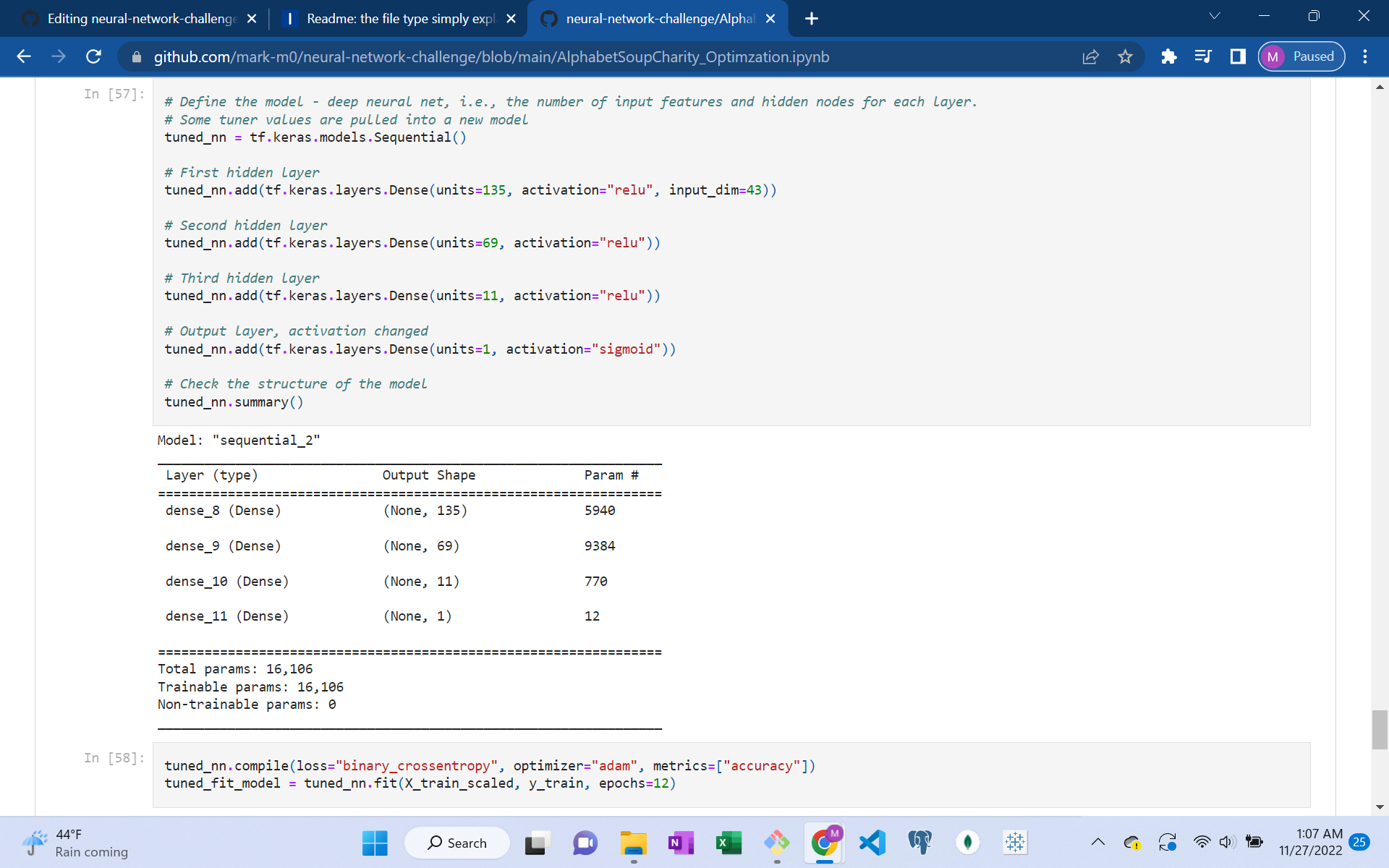The width and height of the screenshot is (1389, 868).
Task: Open profile button labeled Paused
Action: point(1301,56)
